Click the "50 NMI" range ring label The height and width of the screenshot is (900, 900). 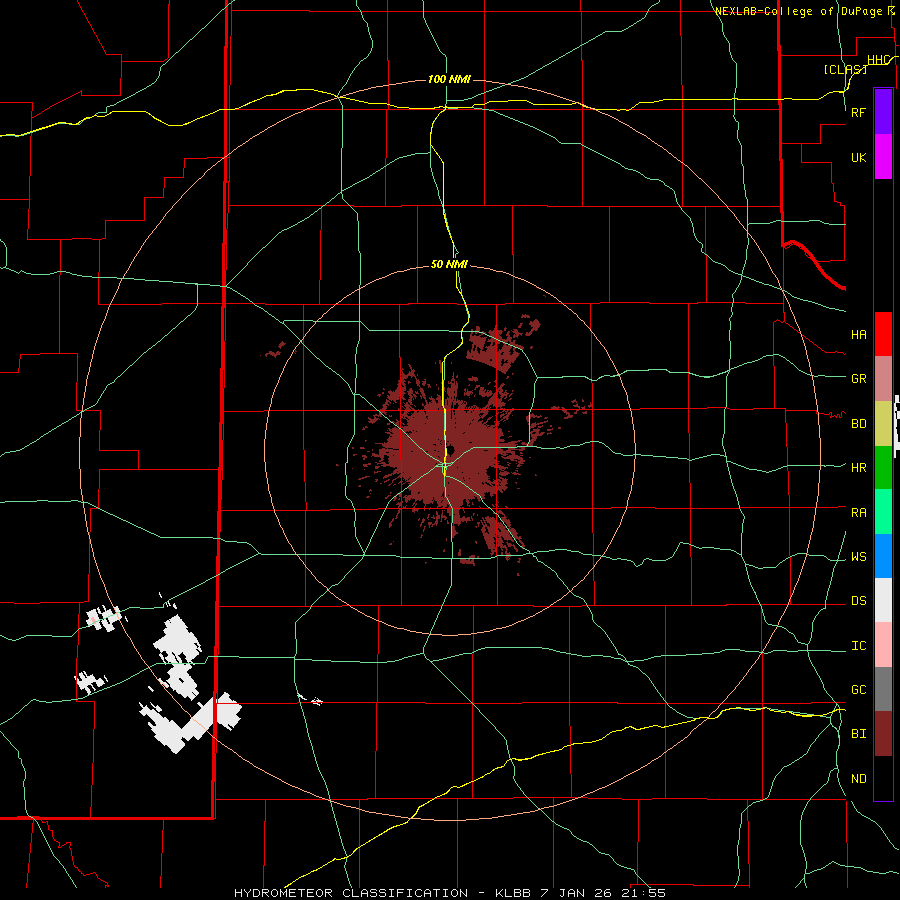point(449,264)
